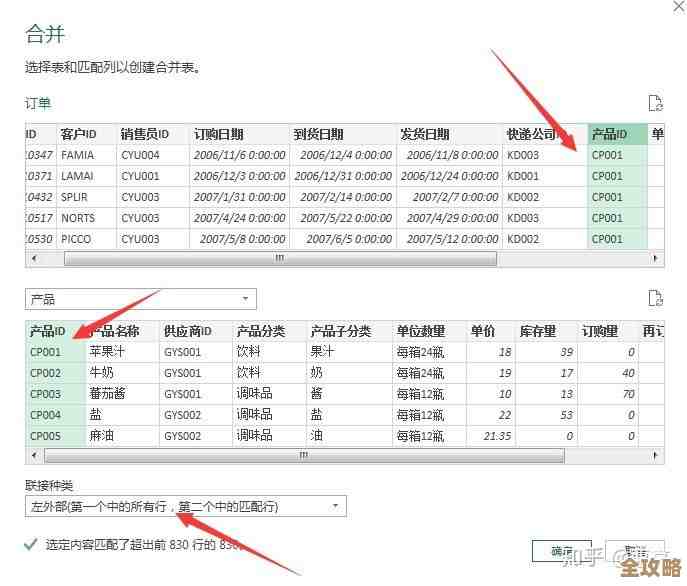Click the 21.35 unit price cell
This screenshot has height=586, width=687.
click(491, 436)
